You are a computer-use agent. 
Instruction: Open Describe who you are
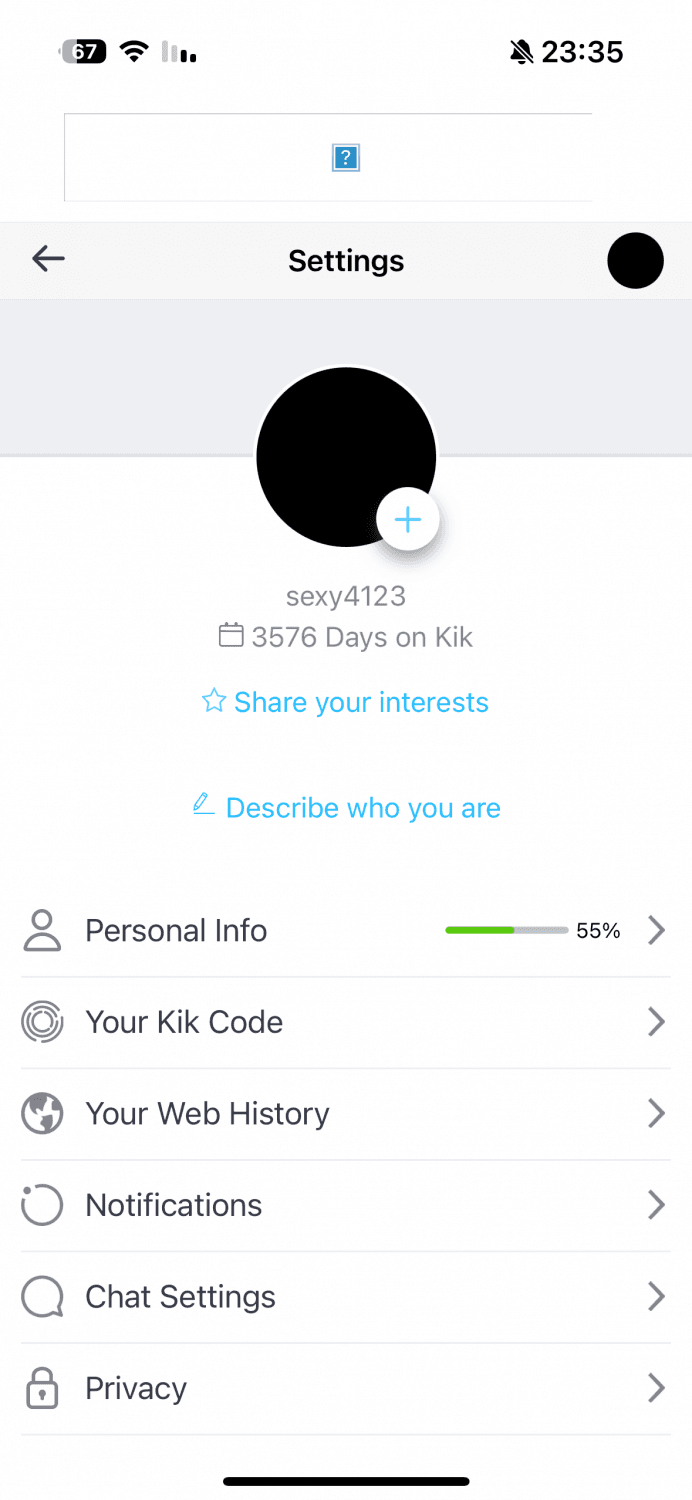point(363,807)
